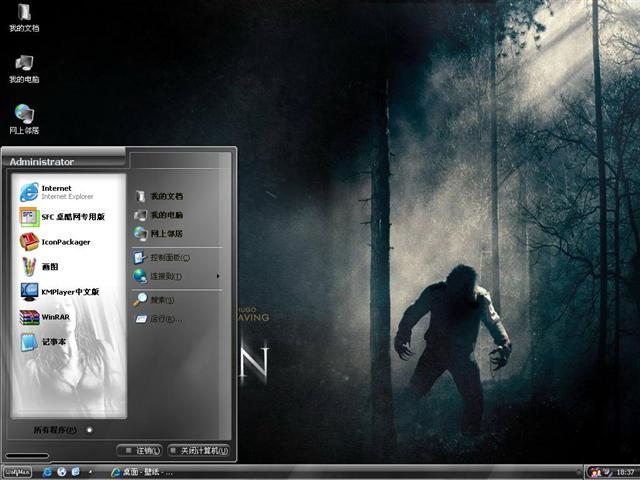The width and height of the screenshot is (640, 480).
Task: Select 网上邻居 desktop icon
Action: click(x=24, y=120)
